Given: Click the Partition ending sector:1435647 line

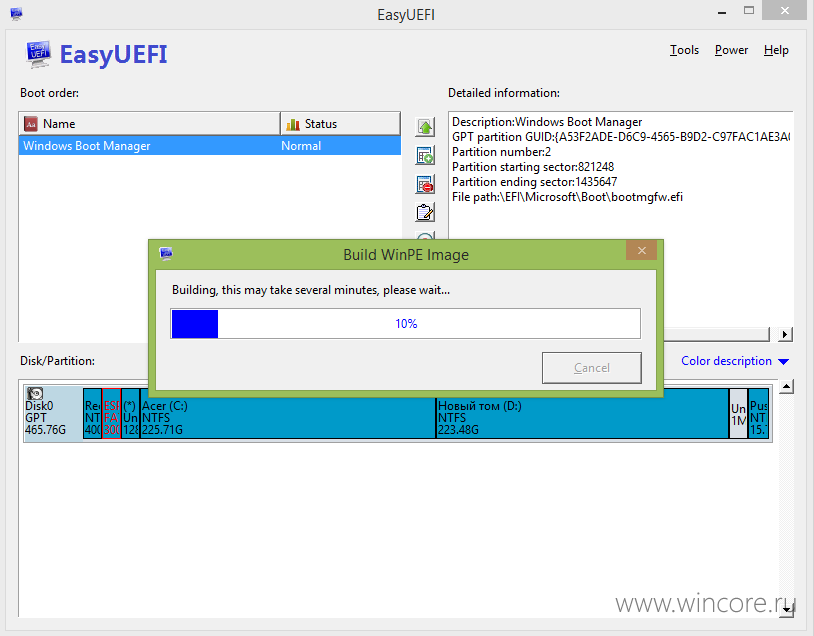Looking at the screenshot, I should coord(535,182).
